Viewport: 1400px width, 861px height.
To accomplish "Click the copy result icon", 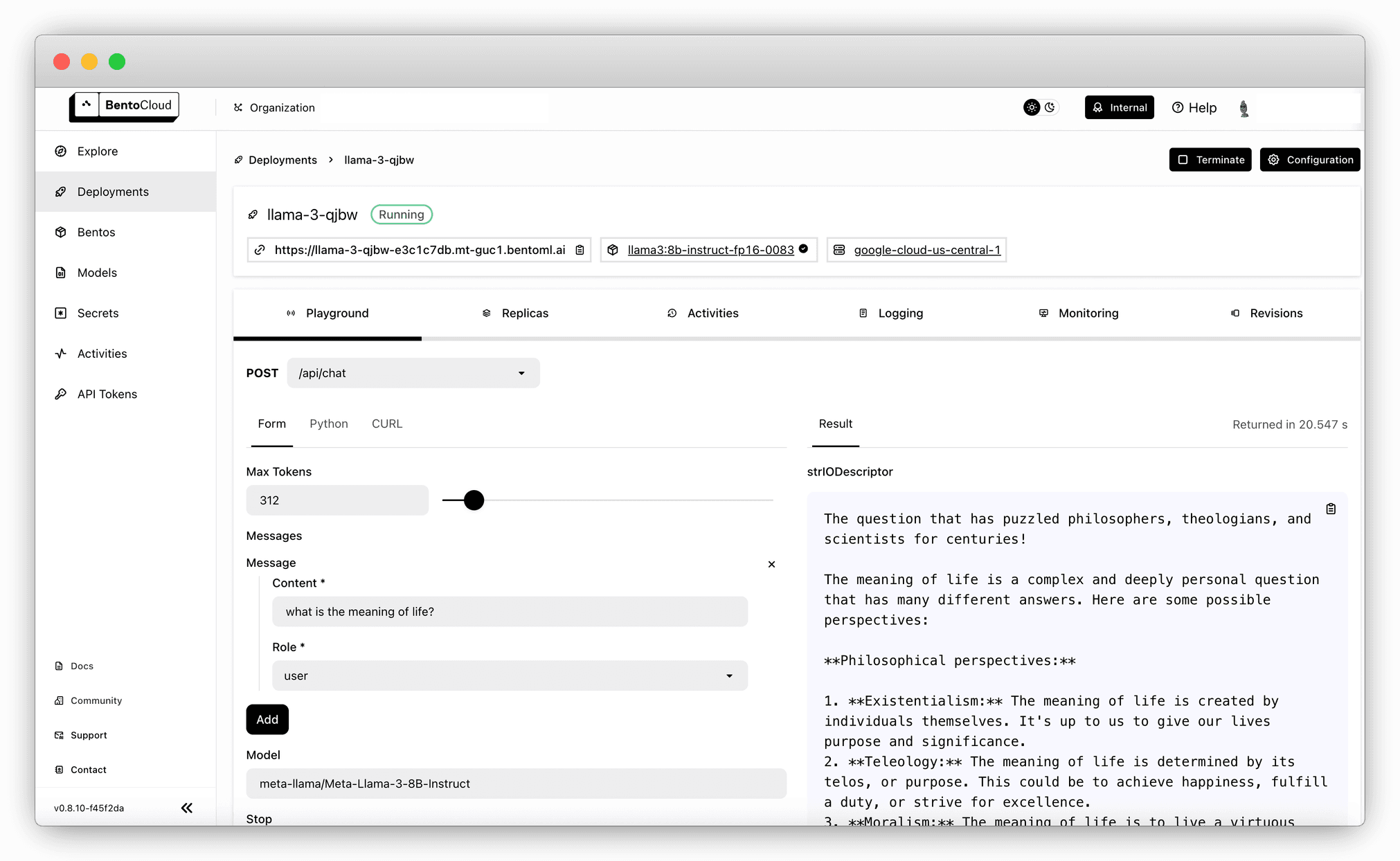I will point(1331,509).
